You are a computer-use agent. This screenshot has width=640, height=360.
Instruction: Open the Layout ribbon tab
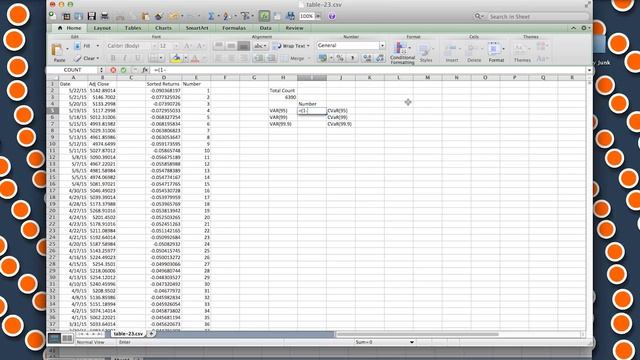pyautogui.click(x=102, y=28)
